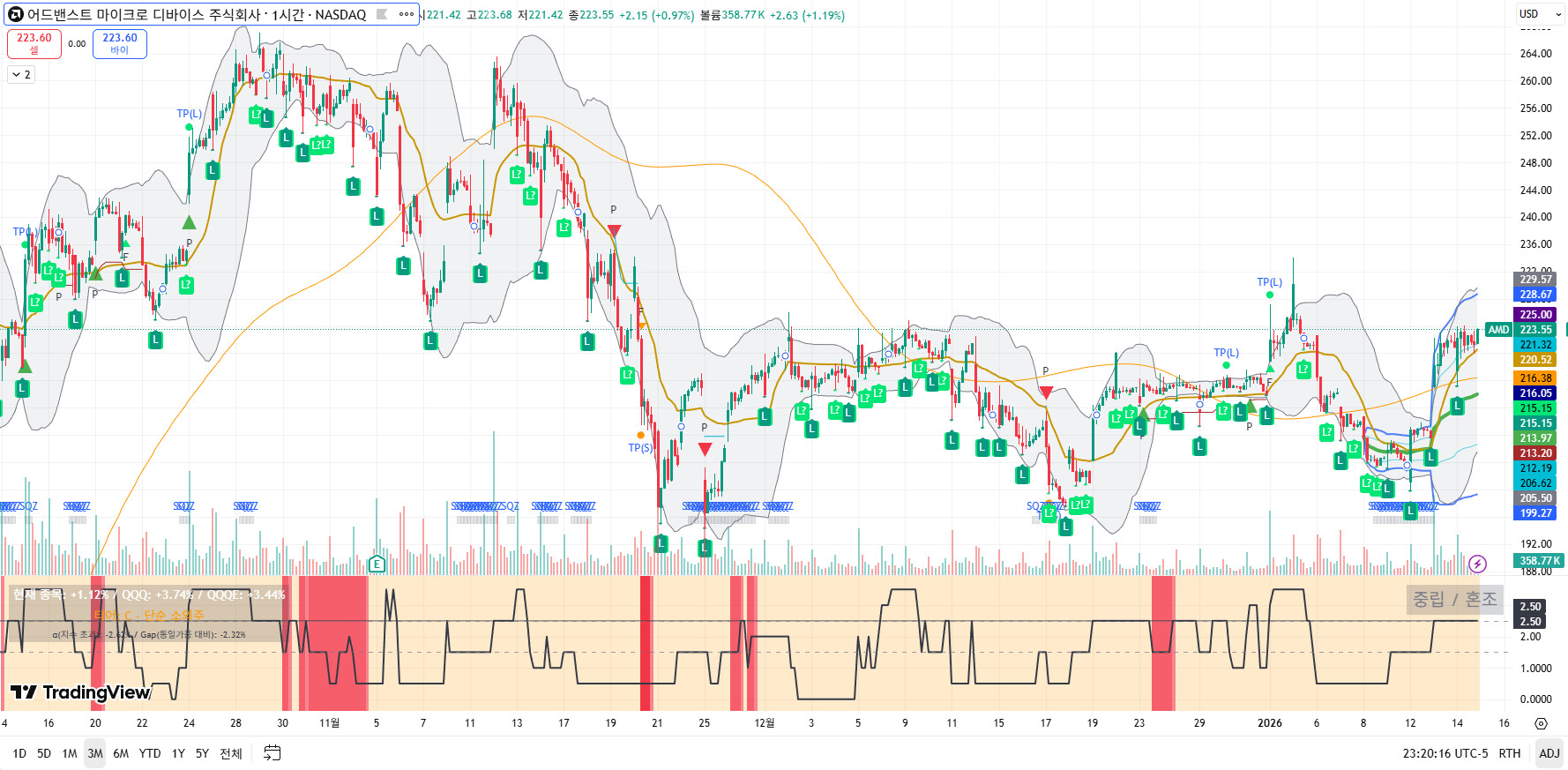
Task: Click the blue 199.27 price label
Action: [1535, 513]
